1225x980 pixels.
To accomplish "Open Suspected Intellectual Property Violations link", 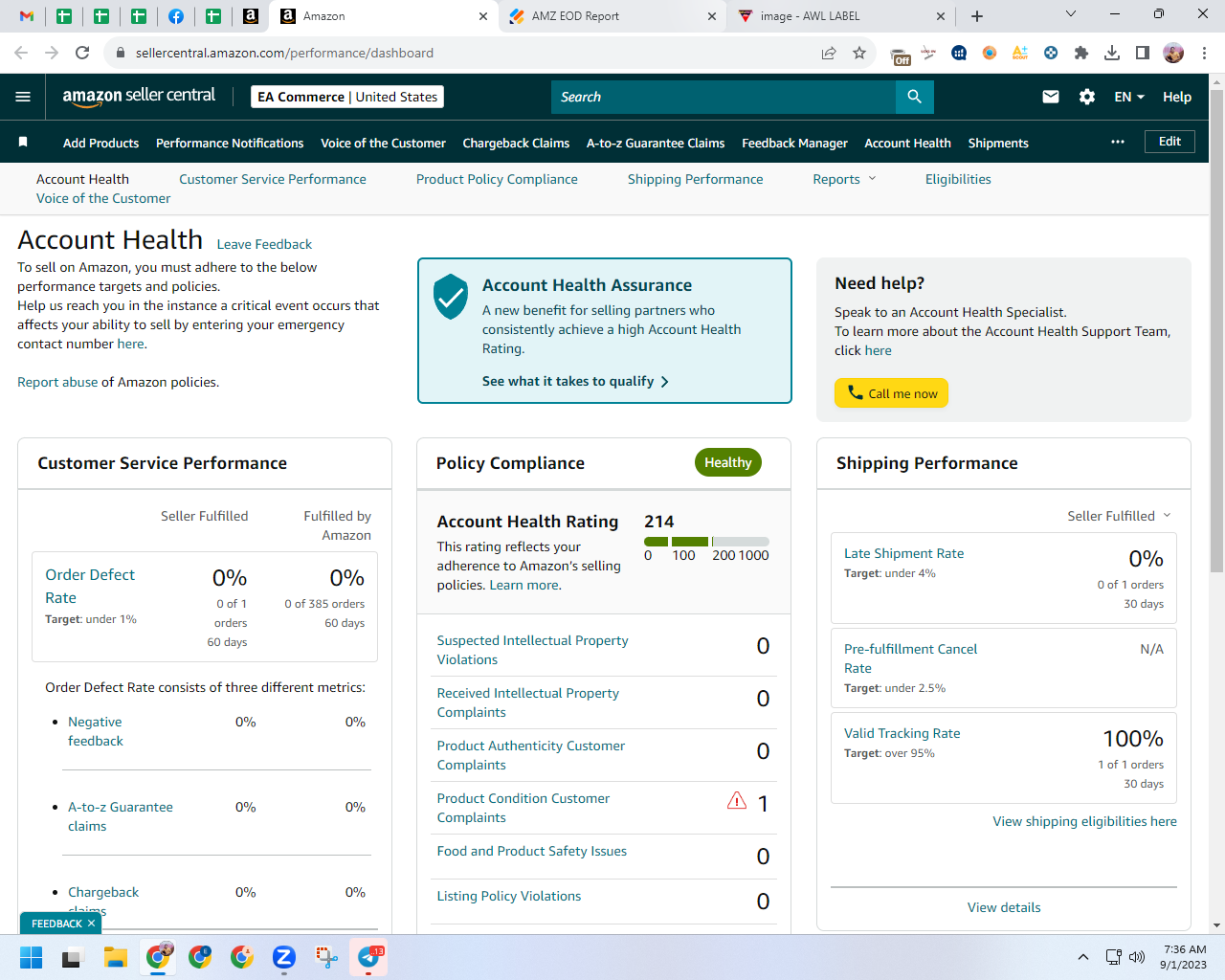I will 532,650.
